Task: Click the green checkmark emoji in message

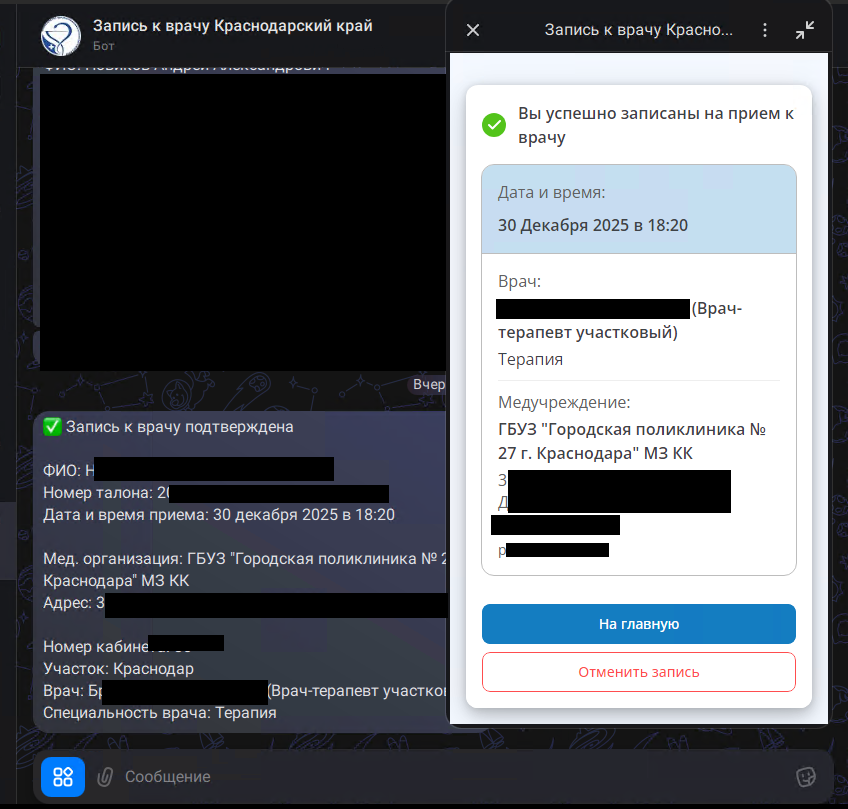Action: pyautogui.click(x=52, y=427)
